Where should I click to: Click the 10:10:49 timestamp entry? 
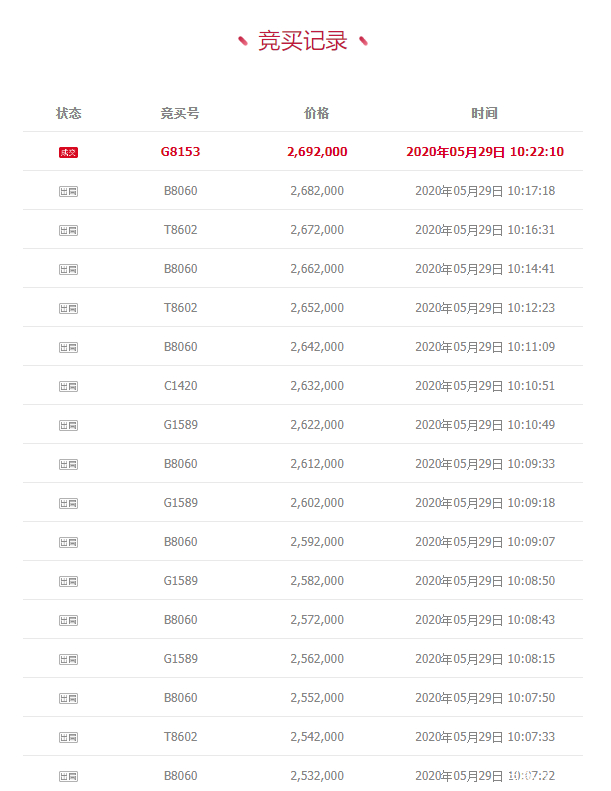click(x=531, y=425)
